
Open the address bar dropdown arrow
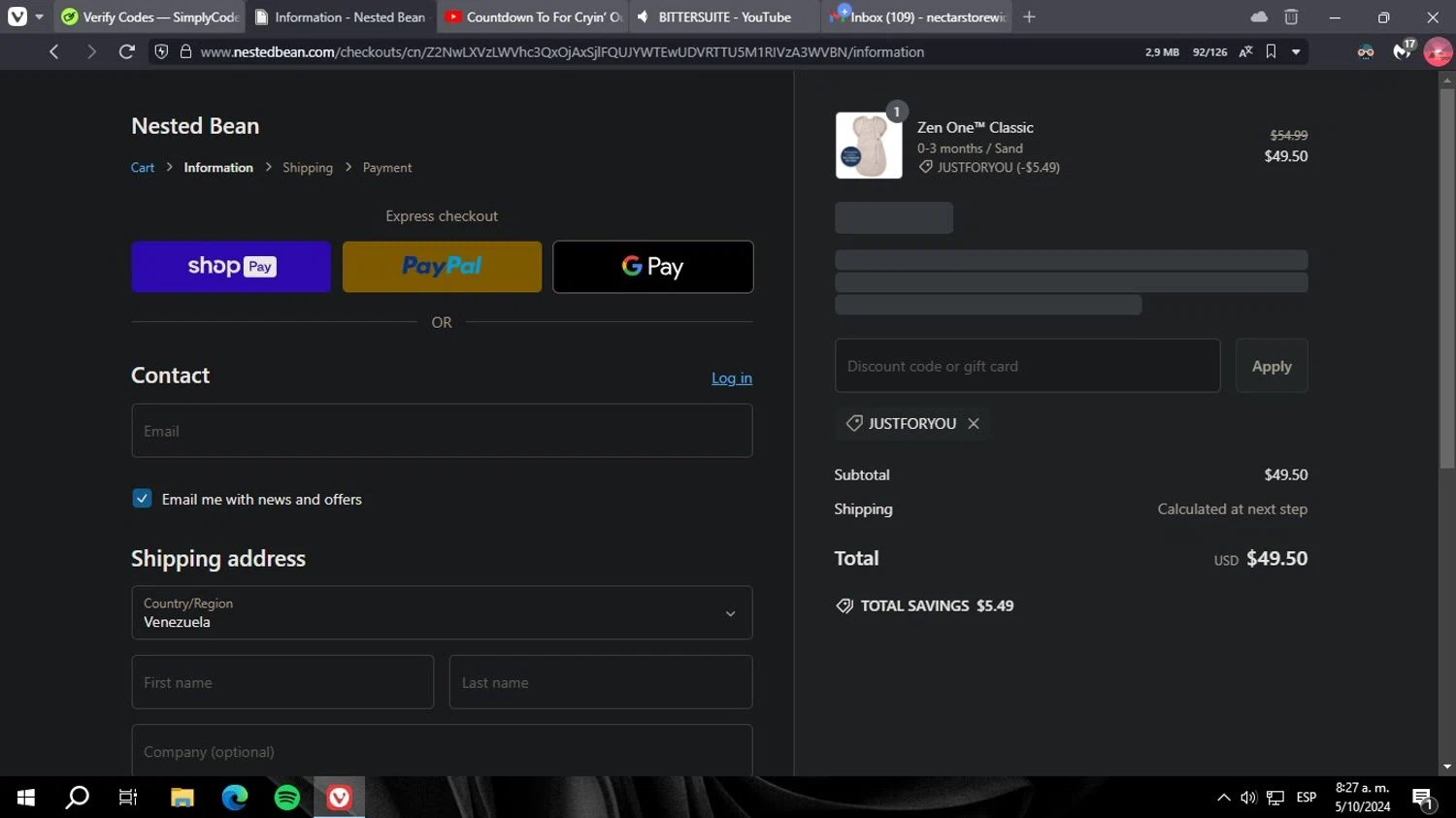pyautogui.click(x=1296, y=51)
